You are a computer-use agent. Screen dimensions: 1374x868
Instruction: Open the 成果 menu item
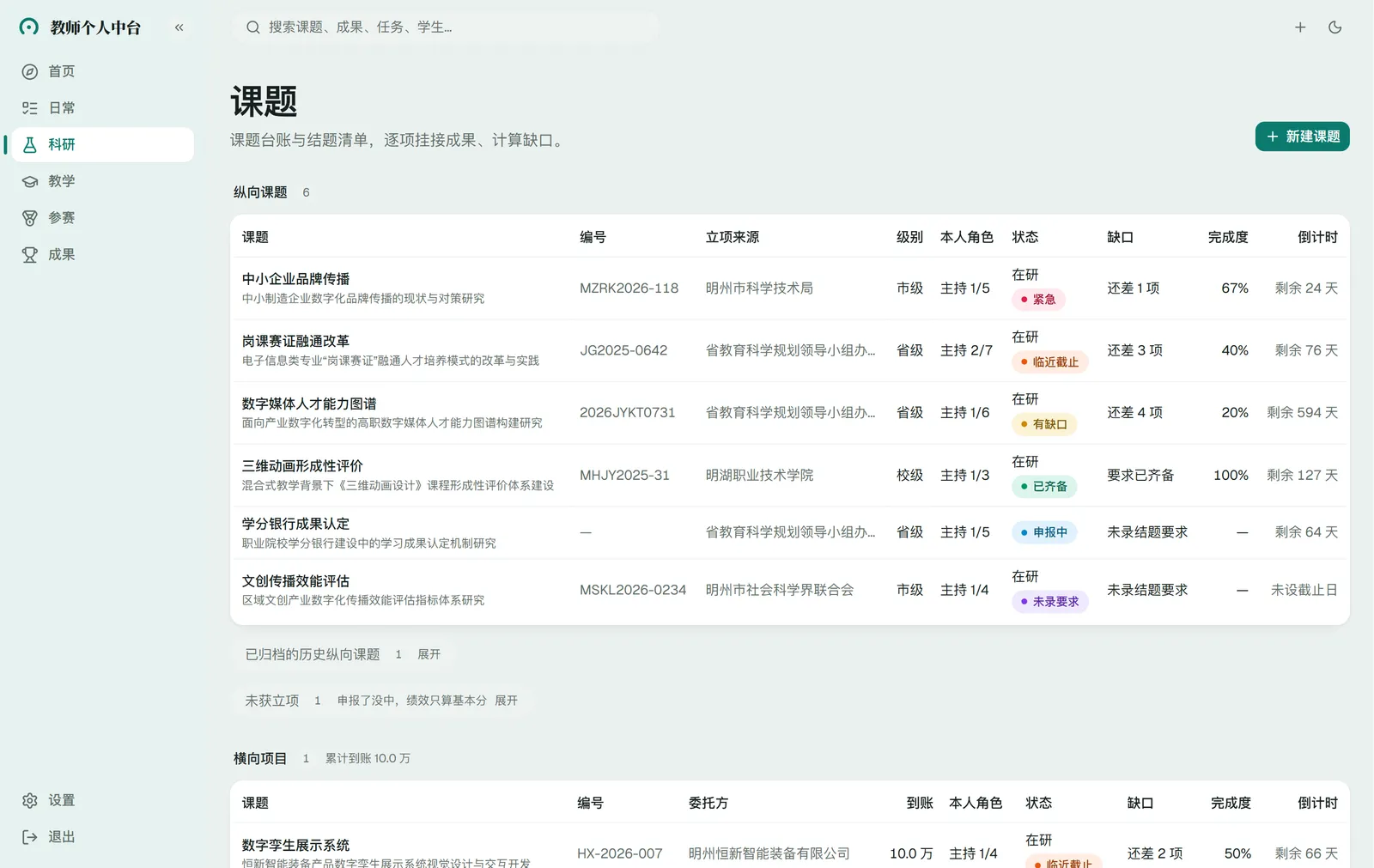pos(103,255)
